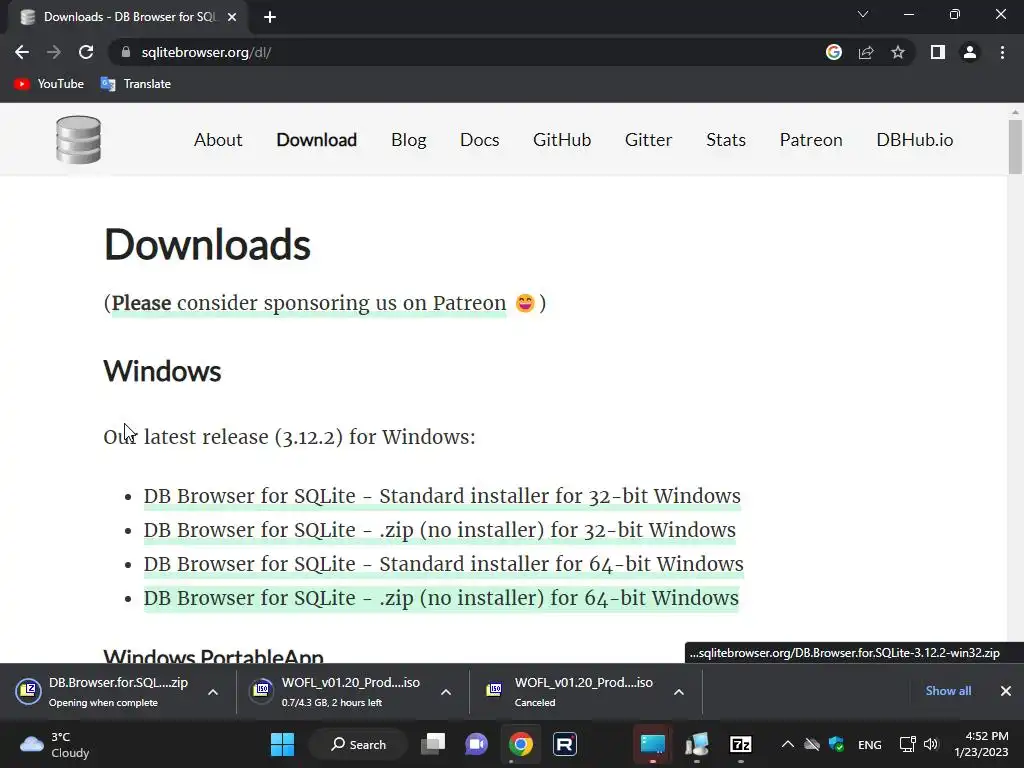Open a new tab with plus button
Image resolution: width=1024 pixels, height=768 pixels.
270,17
